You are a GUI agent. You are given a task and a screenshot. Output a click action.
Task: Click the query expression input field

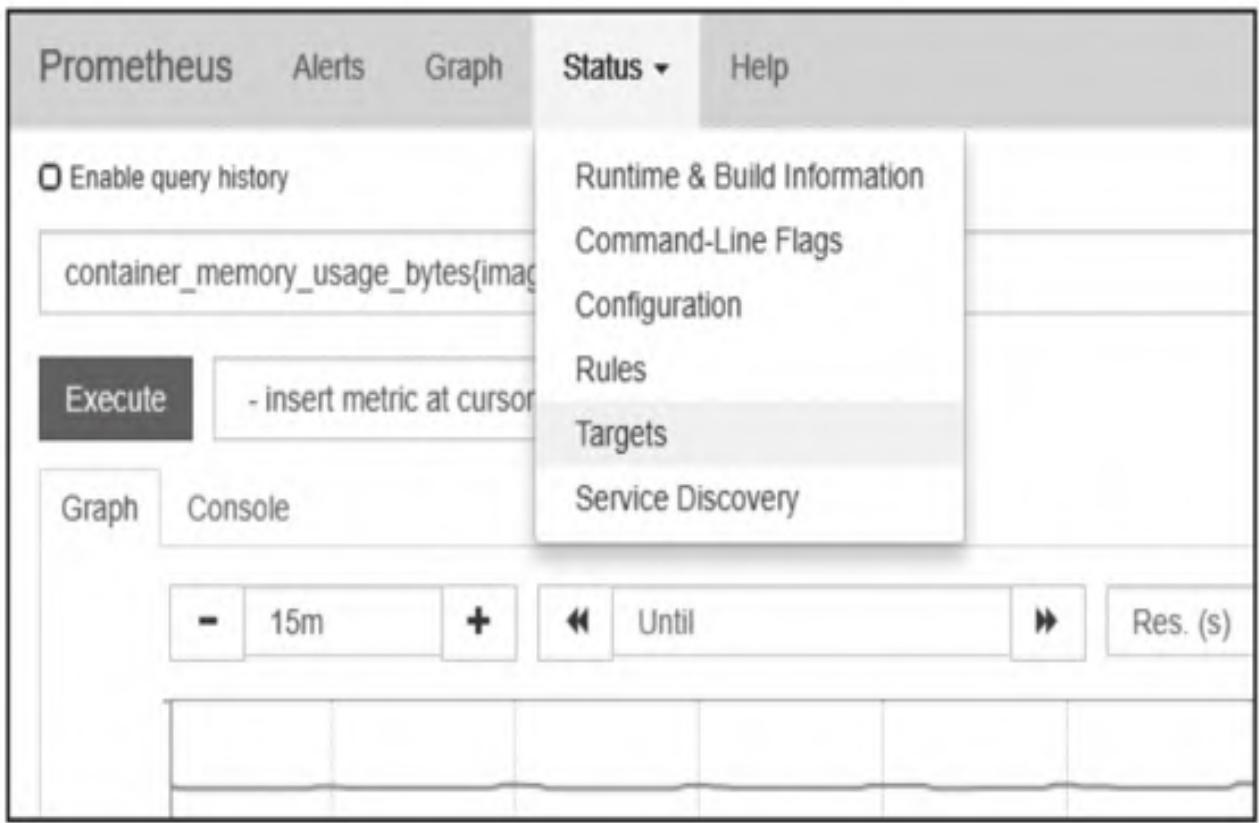coord(290,274)
